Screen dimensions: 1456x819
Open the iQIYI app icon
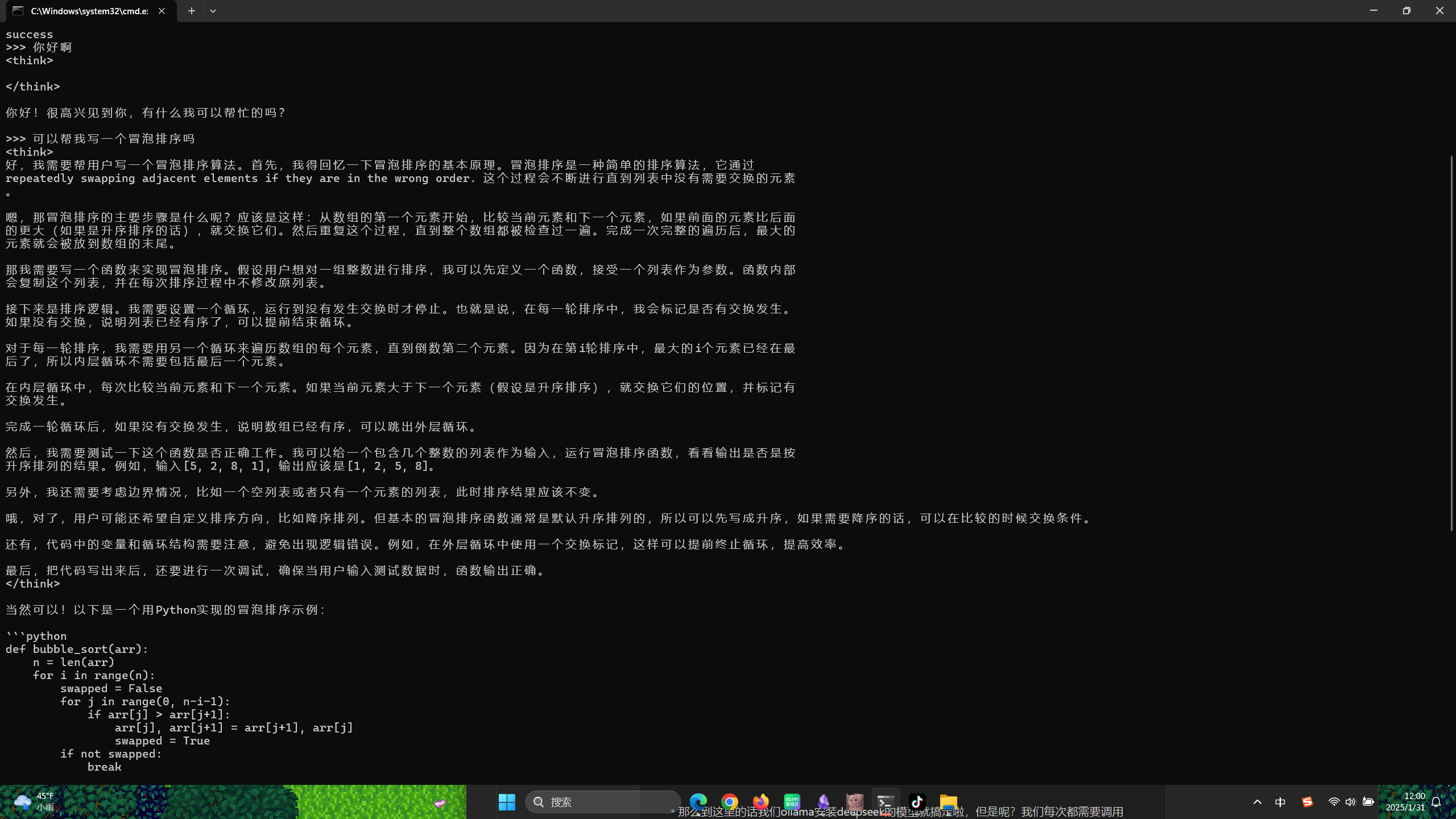(792, 802)
